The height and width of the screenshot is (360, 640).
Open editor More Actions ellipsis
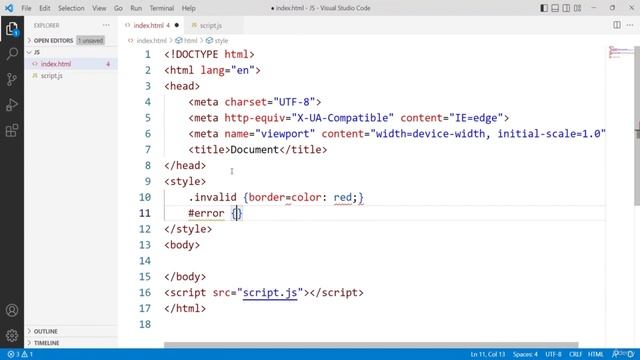[x=630, y=25]
